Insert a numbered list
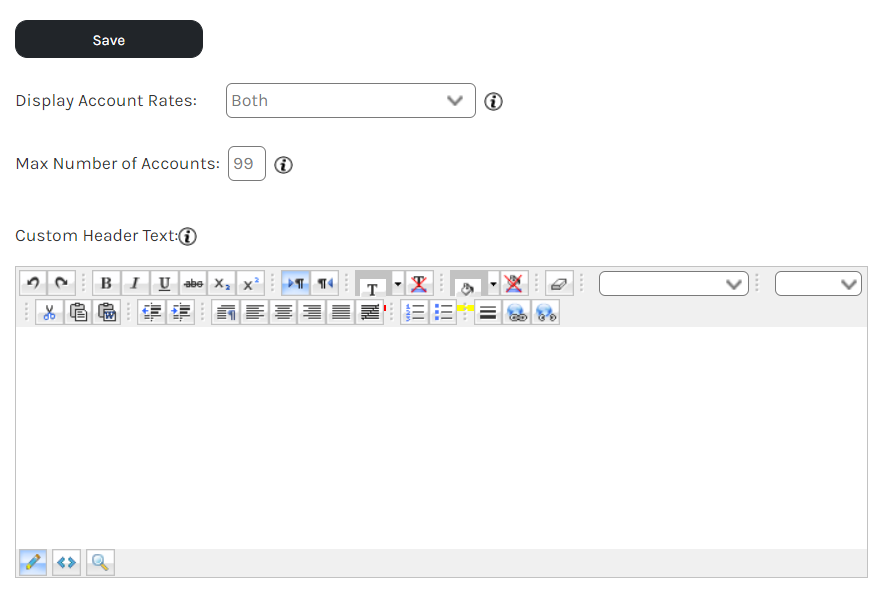882x591 pixels. [415, 312]
